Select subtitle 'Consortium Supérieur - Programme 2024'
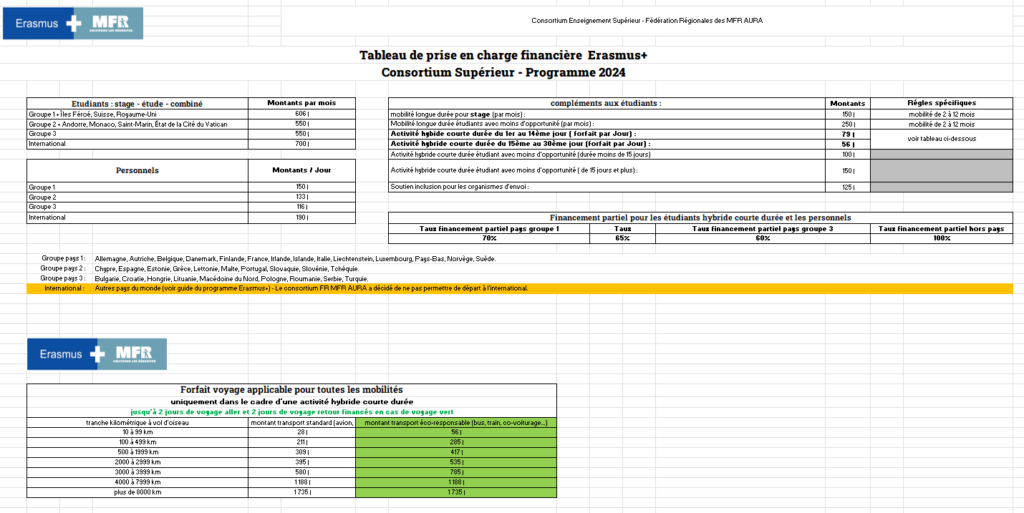 coord(503,72)
